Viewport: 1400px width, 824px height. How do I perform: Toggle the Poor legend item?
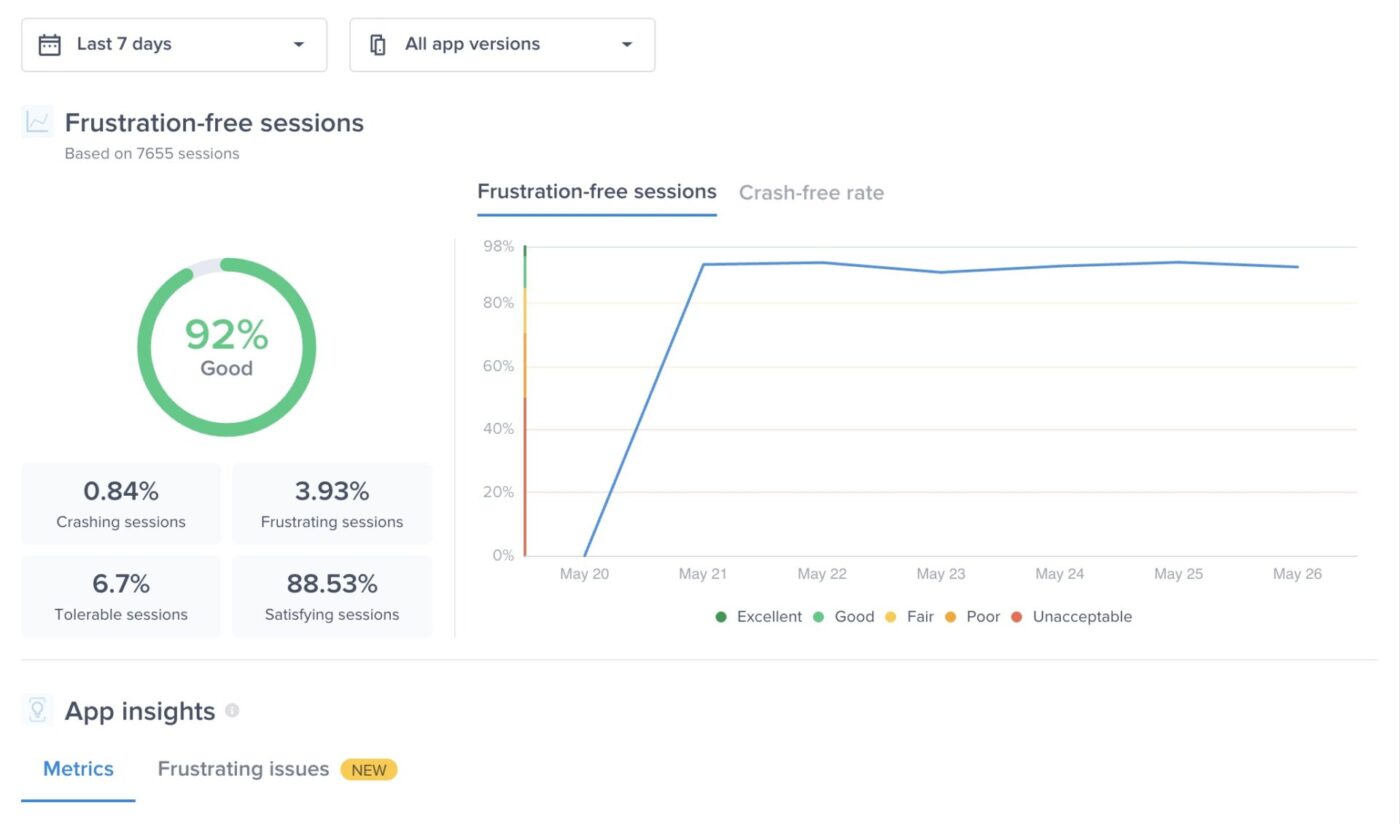[971, 617]
